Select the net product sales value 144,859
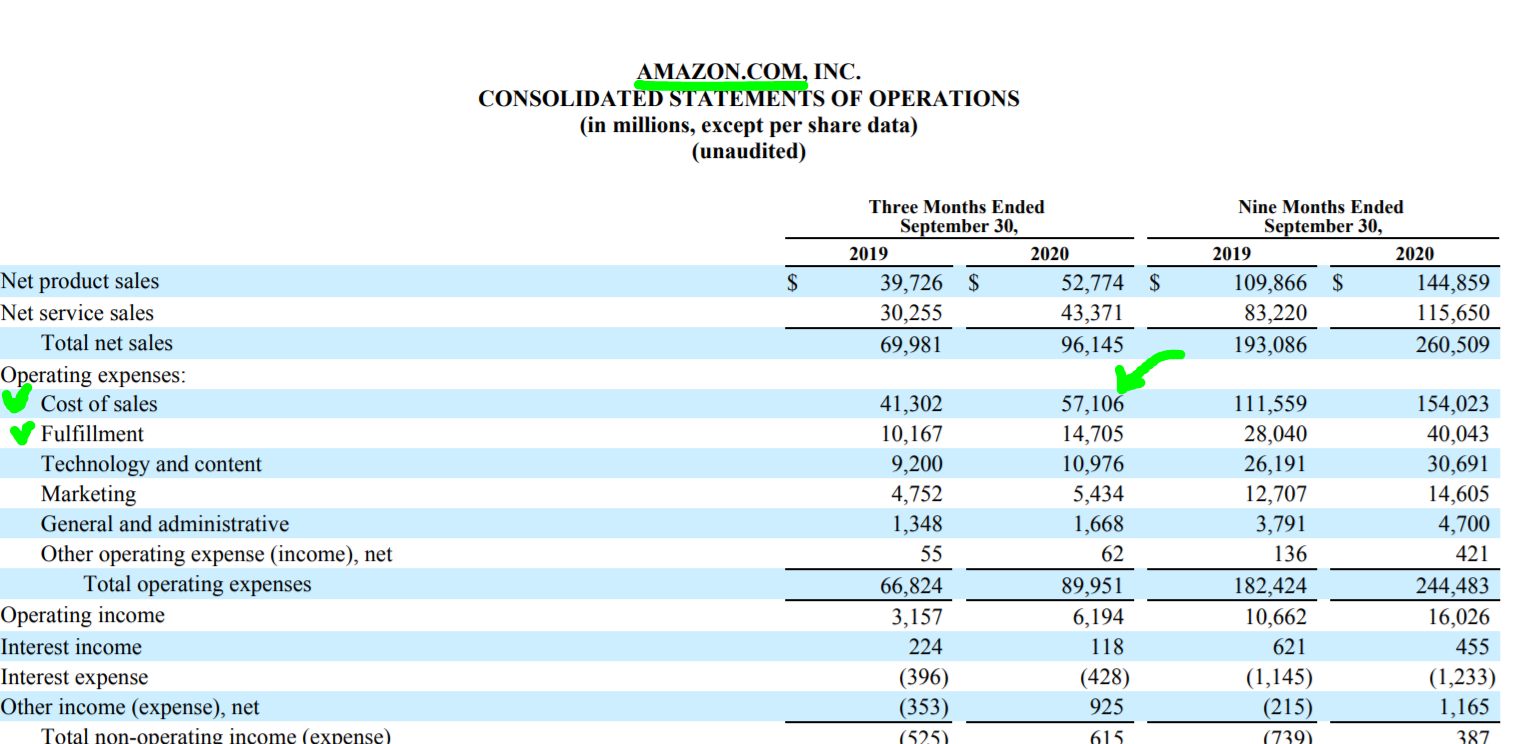1529x744 pixels. [x=1452, y=282]
